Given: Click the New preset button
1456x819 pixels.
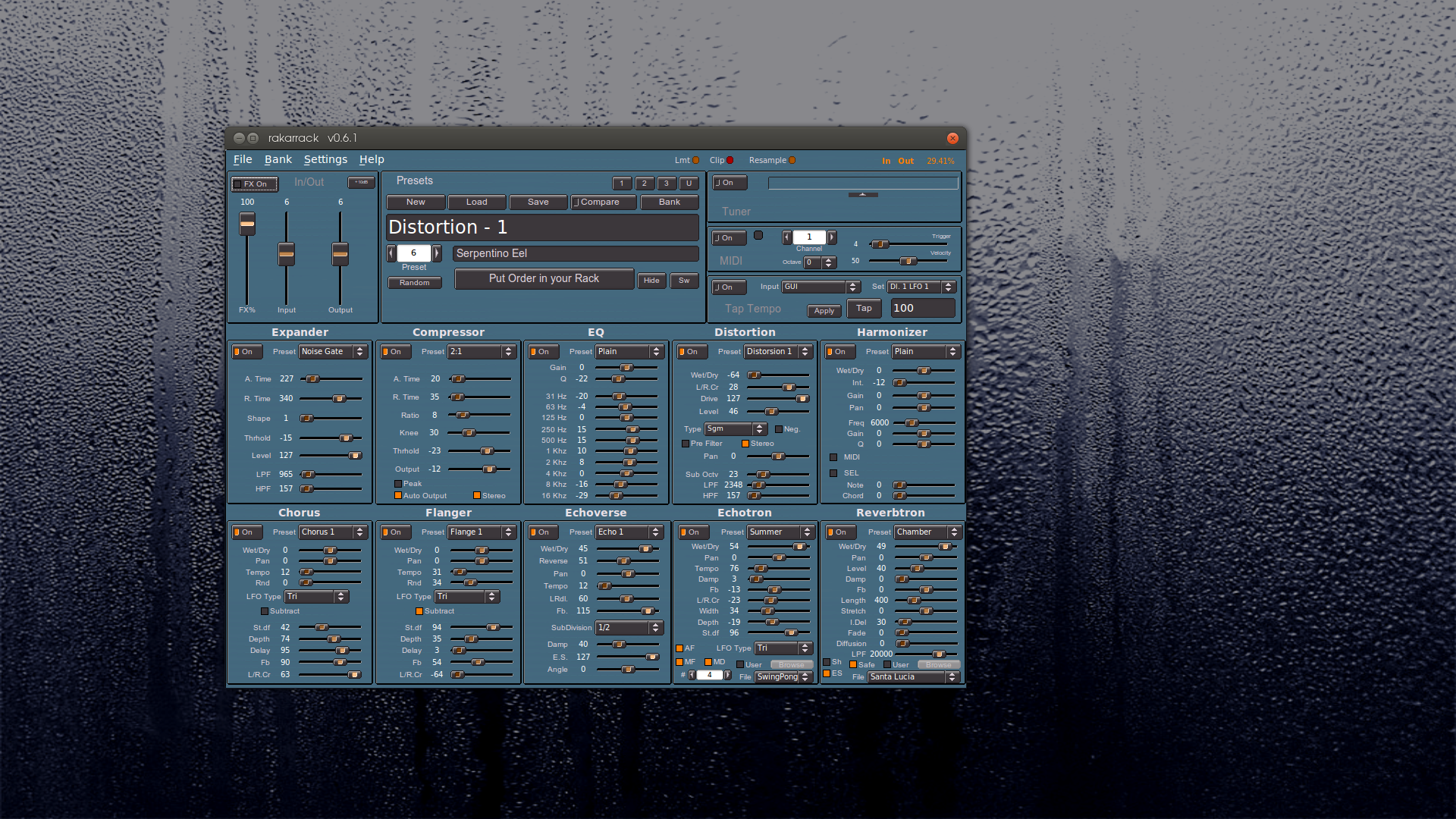Looking at the screenshot, I should pyautogui.click(x=416, y=202).
